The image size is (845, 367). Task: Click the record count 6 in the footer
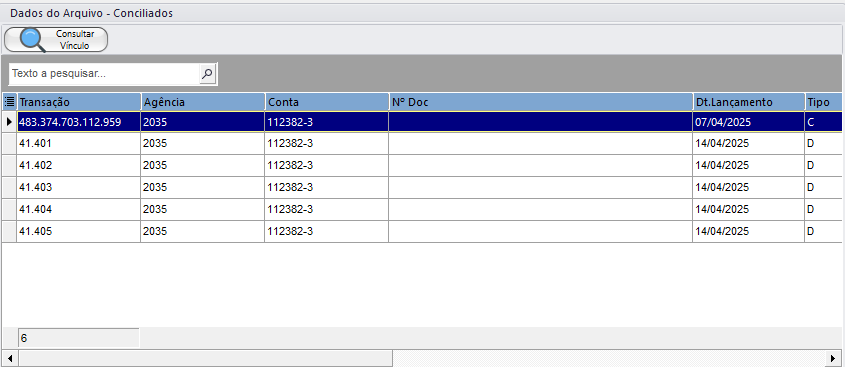tap(79, 338)
